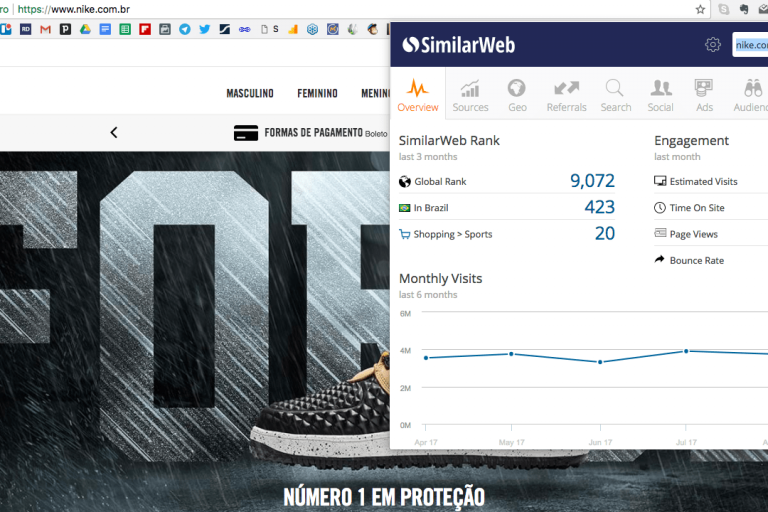Click the nike.com domain input field

(750, 45)
